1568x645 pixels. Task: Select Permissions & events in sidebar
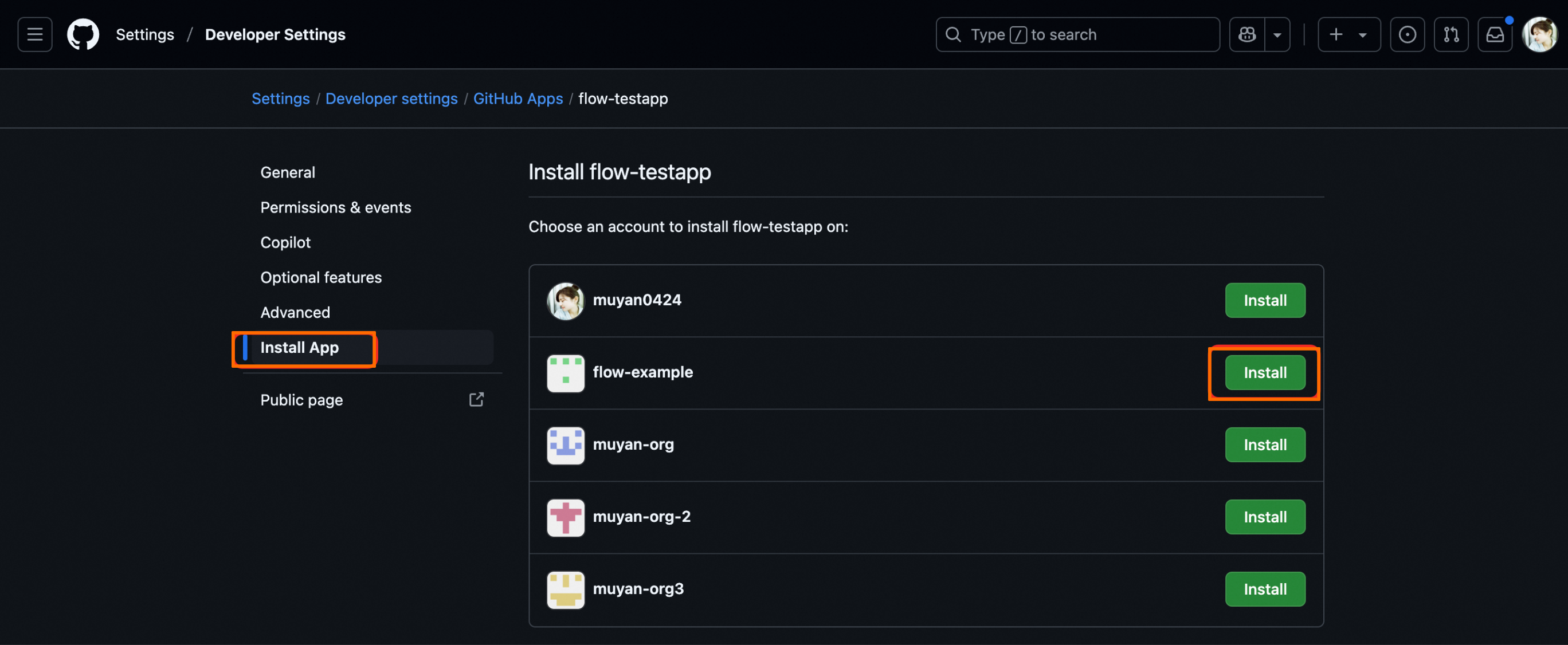click(x=335, y=207)
